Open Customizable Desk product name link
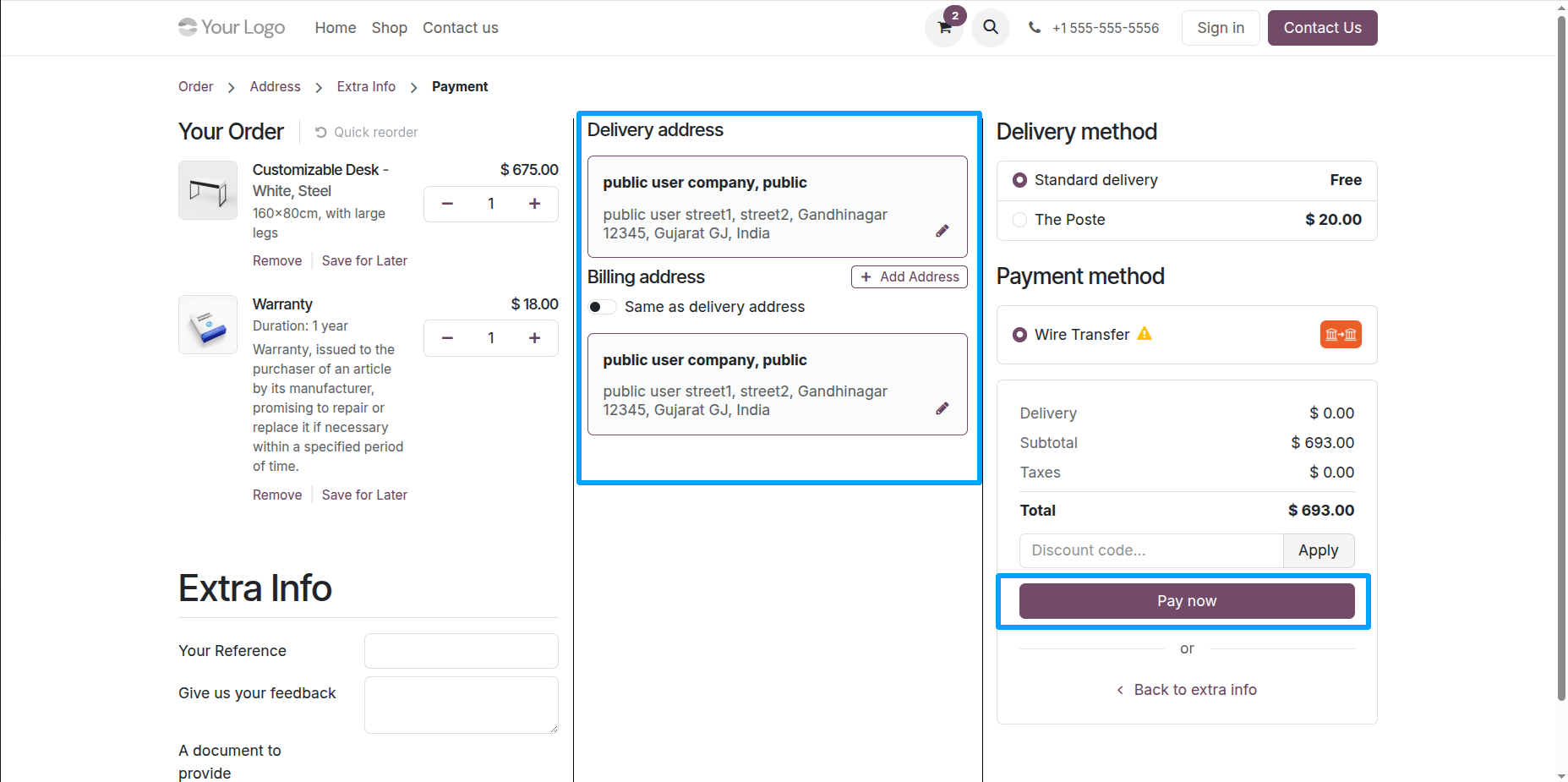Viewport: 1568px width, 782px height. pyautogui.click(x=320, y=180)
